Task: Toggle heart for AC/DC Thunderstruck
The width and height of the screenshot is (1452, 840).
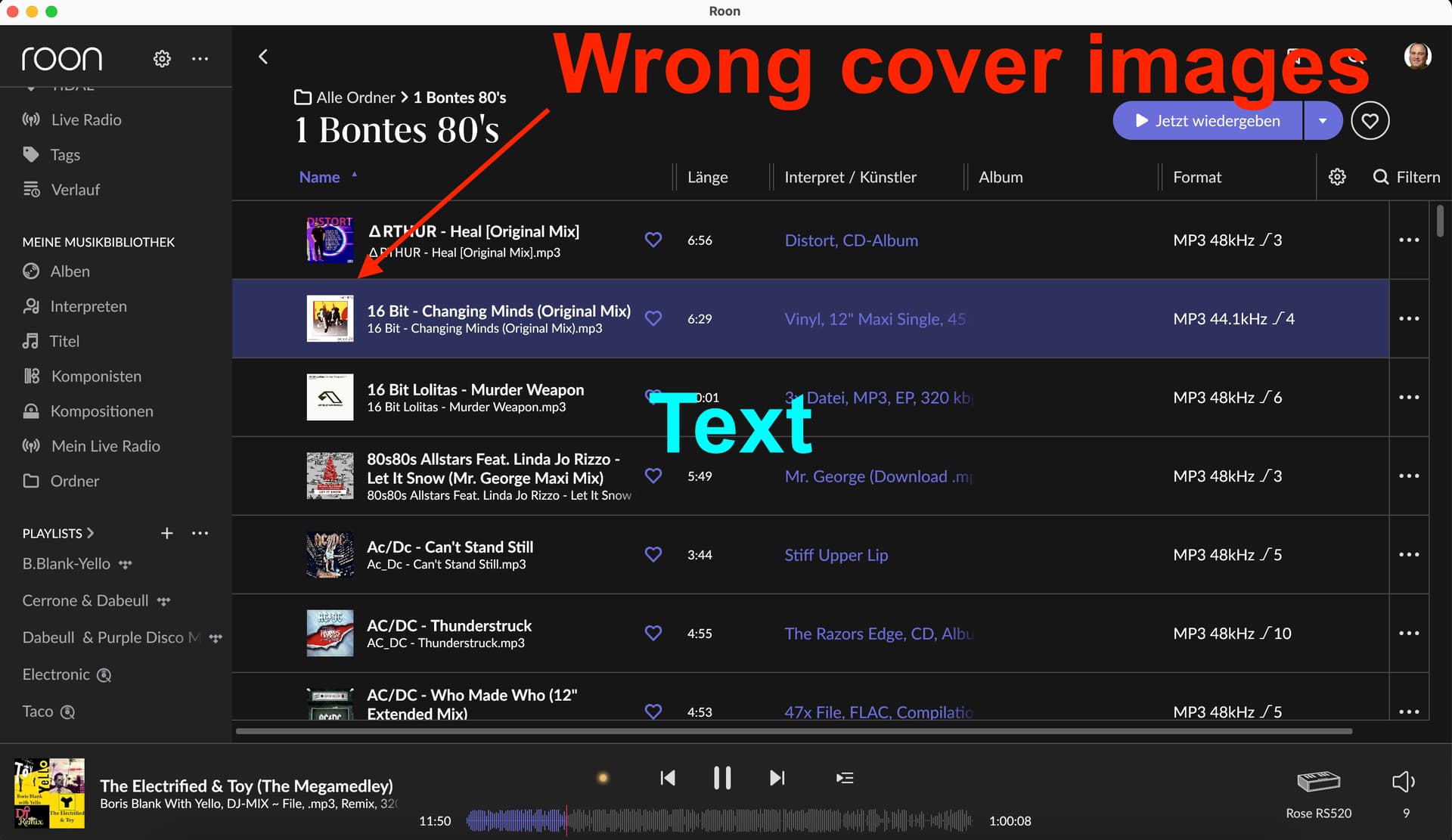Action: [x=653, y=633]
